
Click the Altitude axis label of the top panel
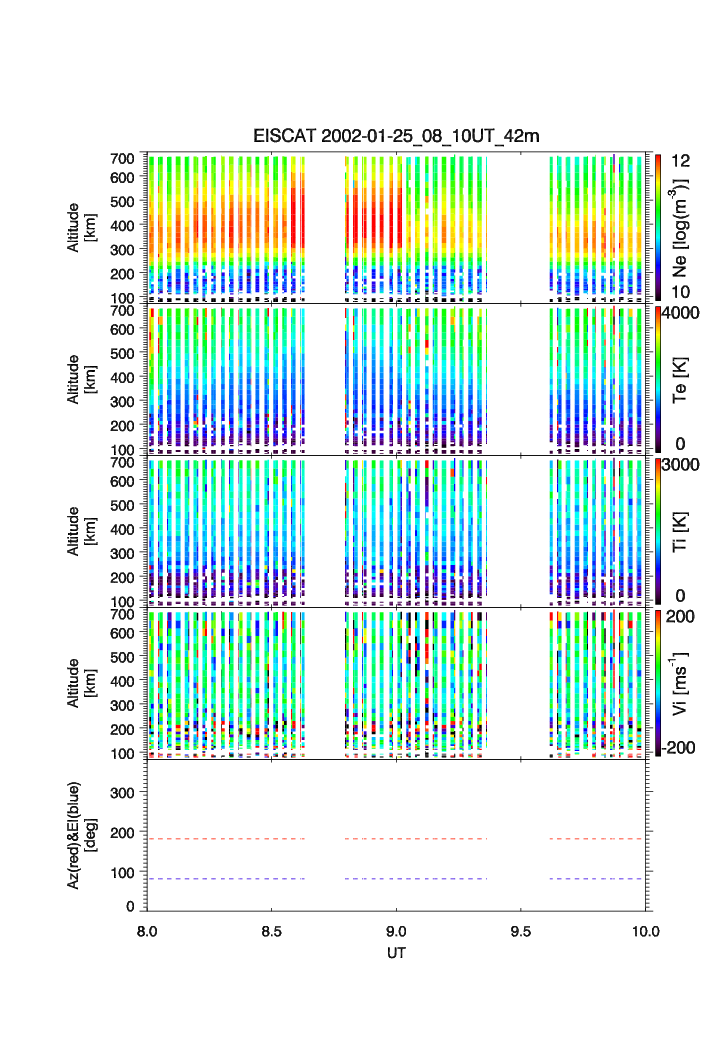(79, 227)
